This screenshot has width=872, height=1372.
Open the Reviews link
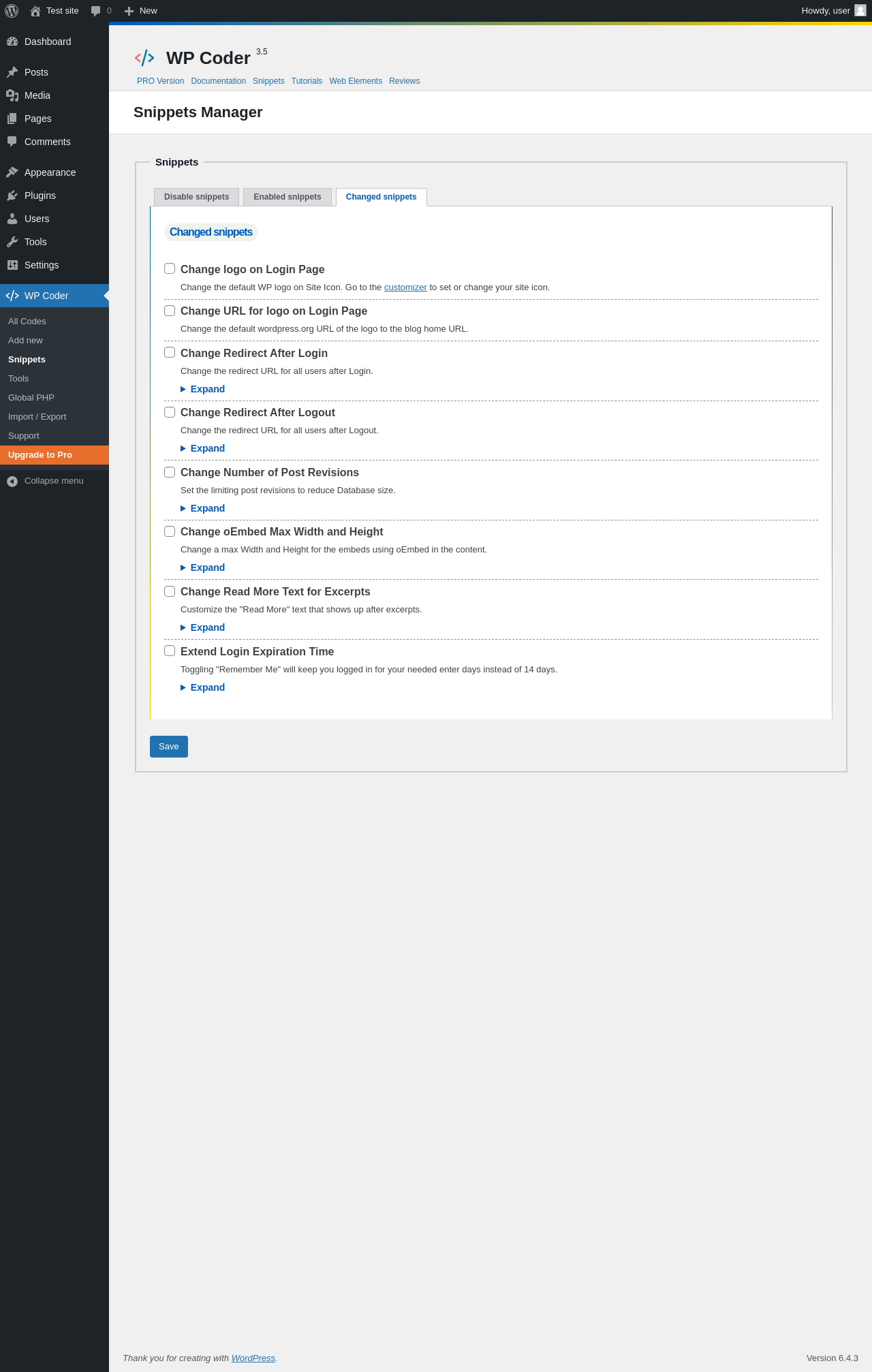(x=405, y=81)
